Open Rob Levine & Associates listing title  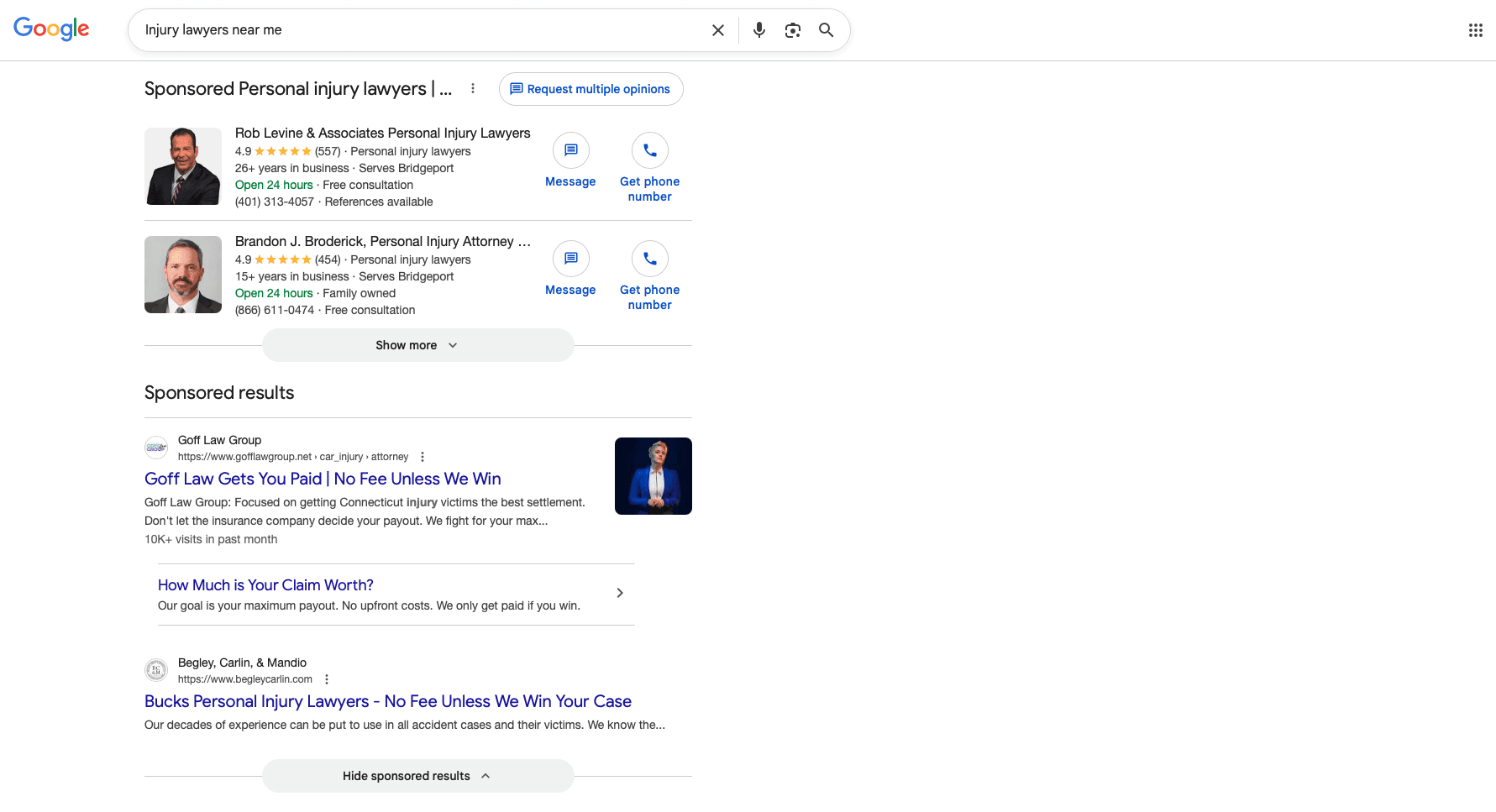pos(383,133)
